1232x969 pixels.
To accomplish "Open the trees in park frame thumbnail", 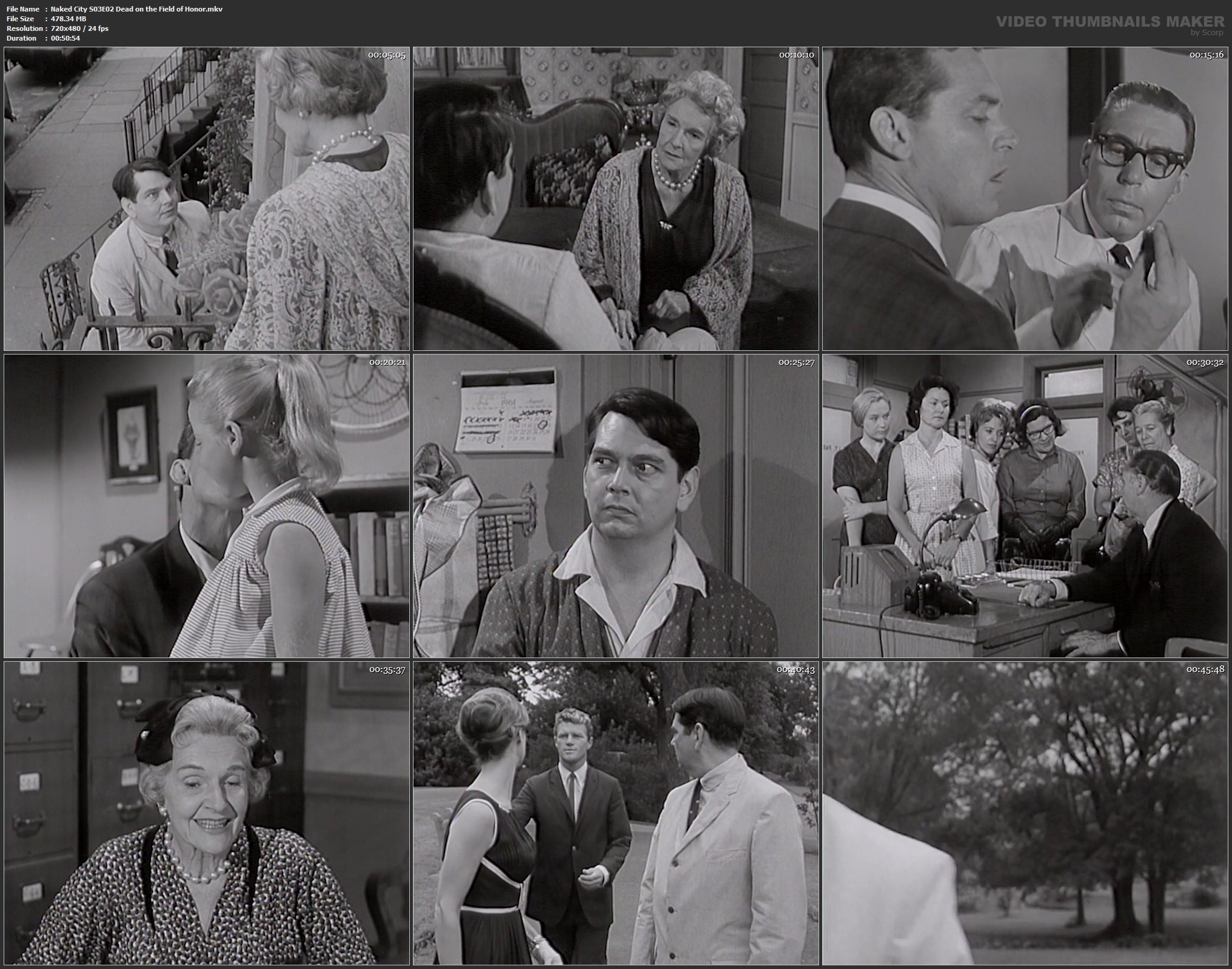I will [1026, 813].
